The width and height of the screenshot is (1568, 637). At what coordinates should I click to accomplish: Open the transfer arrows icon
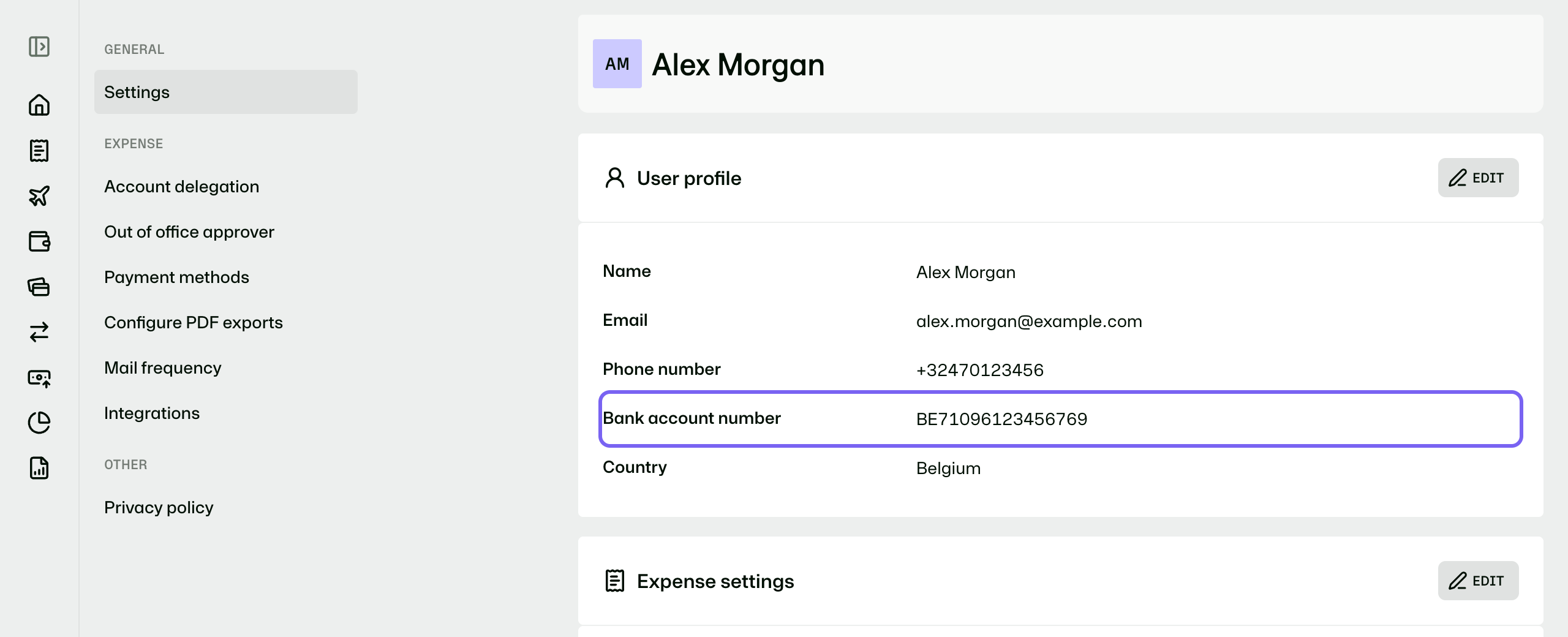(39, 332)
